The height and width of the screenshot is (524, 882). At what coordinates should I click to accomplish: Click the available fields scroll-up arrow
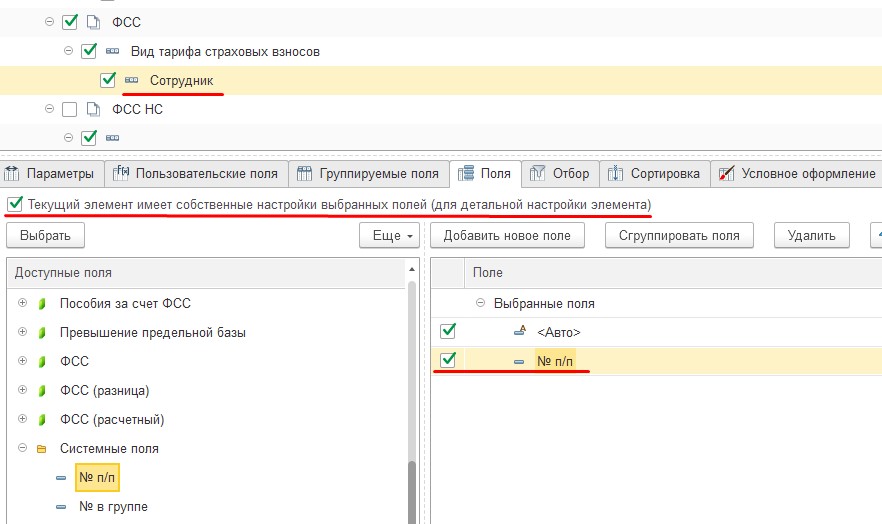pyautogui.click(x=412, y=269)
